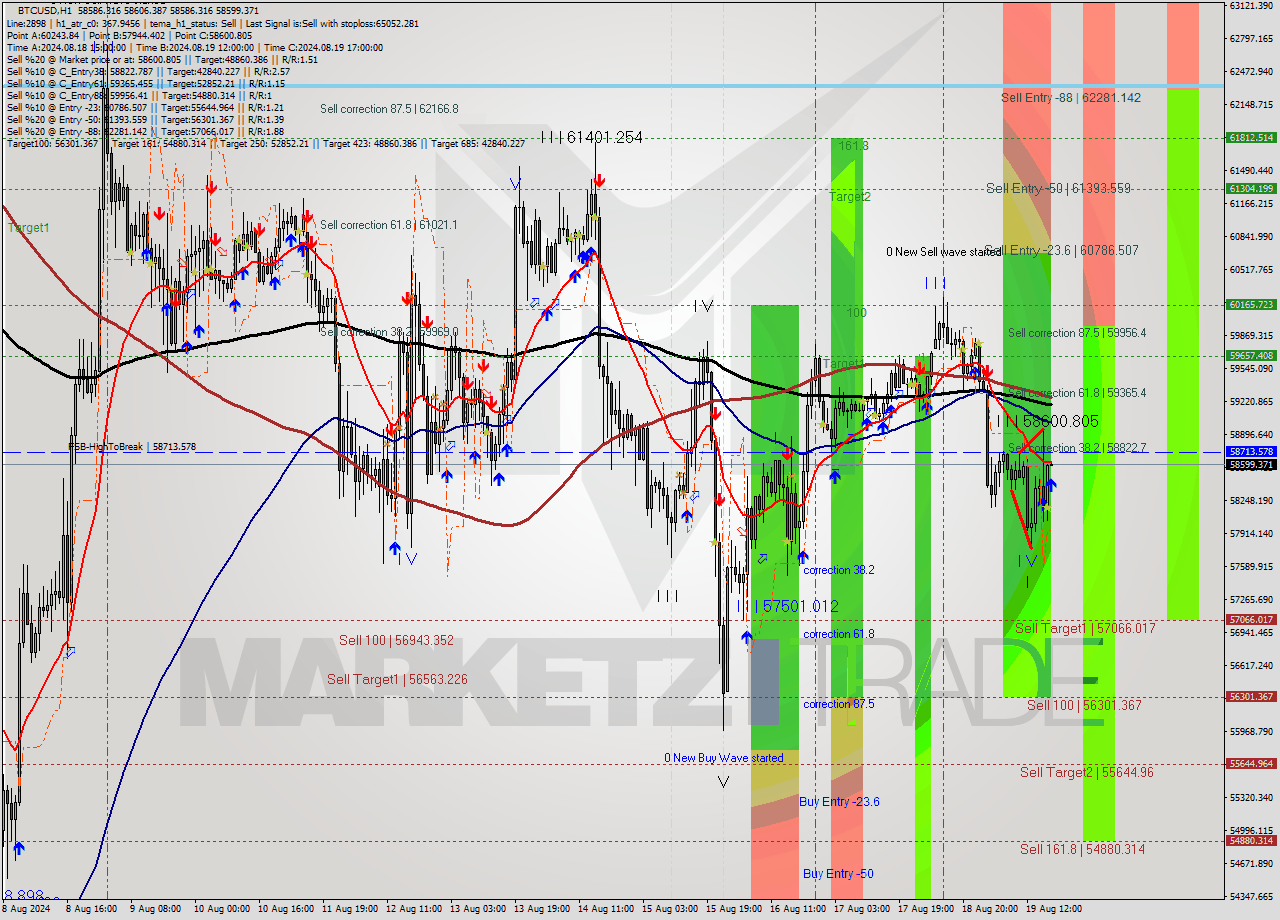Screen dimensions: 1280x920
Task: Click the '19 Aug 12:00' time axis label
Action: 1053,910
